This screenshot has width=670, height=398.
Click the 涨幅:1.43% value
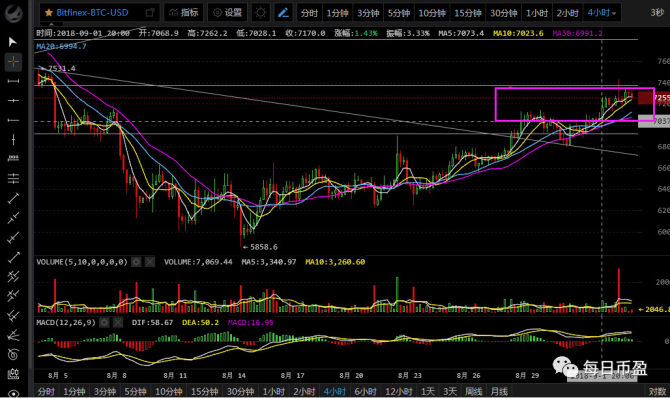356,33
